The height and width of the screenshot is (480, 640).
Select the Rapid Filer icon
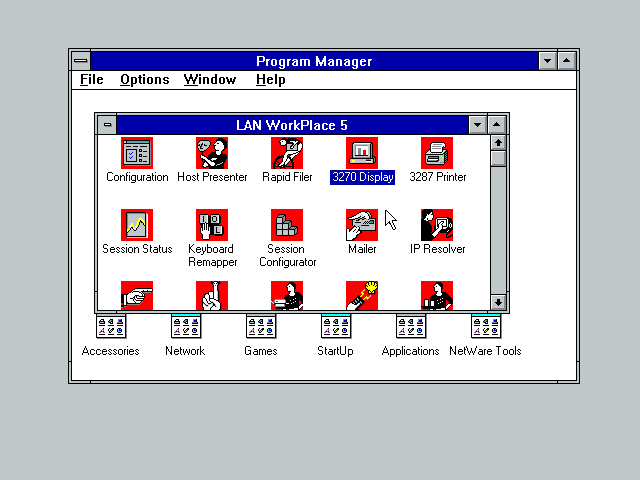(x=287, y=153)
